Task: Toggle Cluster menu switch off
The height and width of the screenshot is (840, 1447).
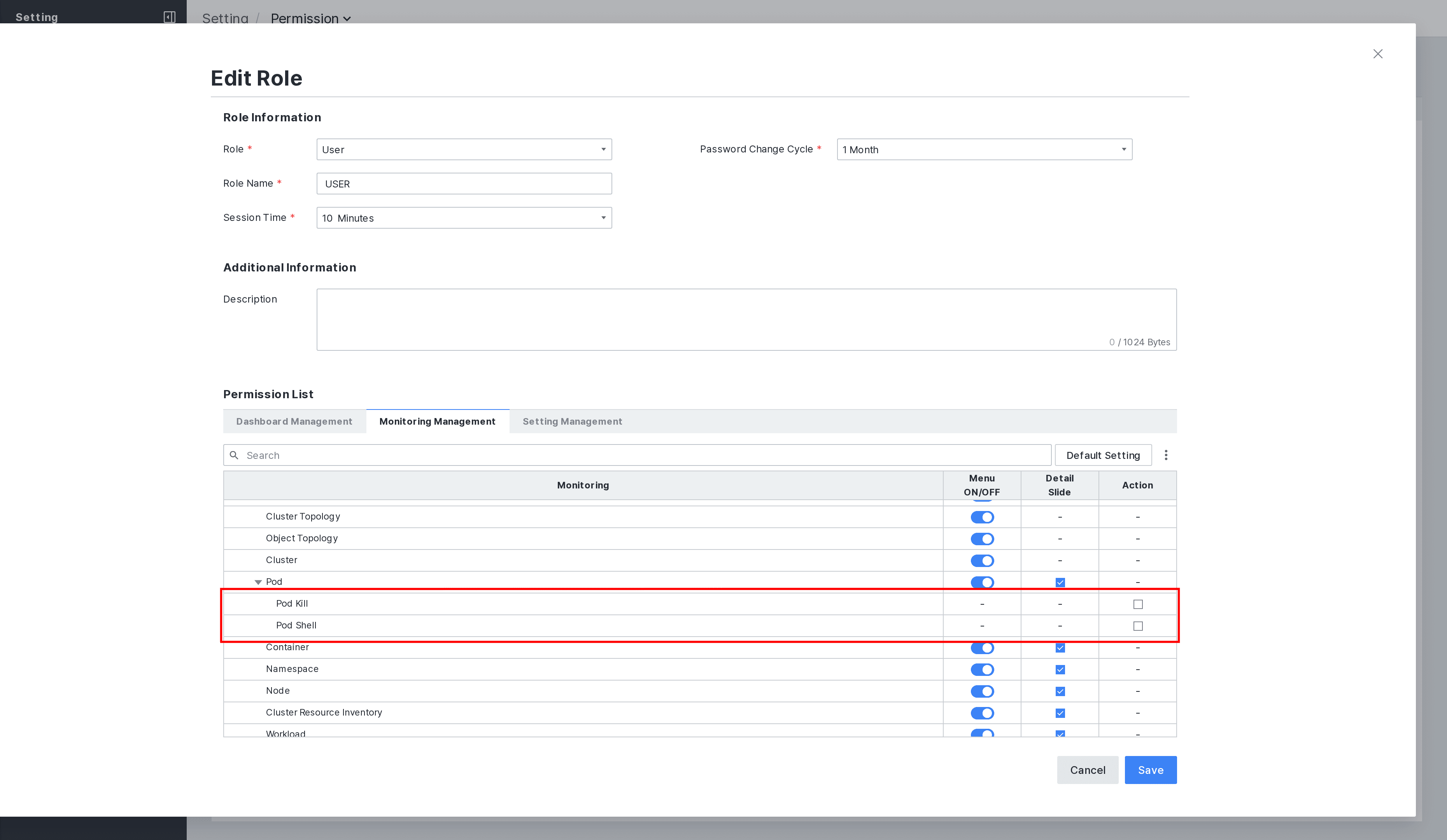Action: [x=983, y=561]
